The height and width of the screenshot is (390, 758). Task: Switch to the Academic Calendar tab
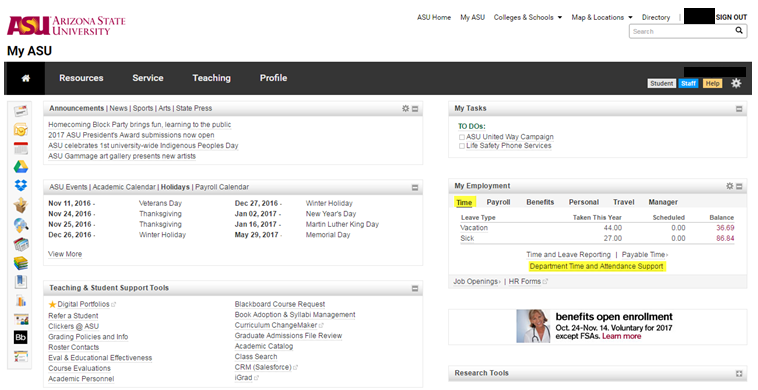(x=124, y=187)
